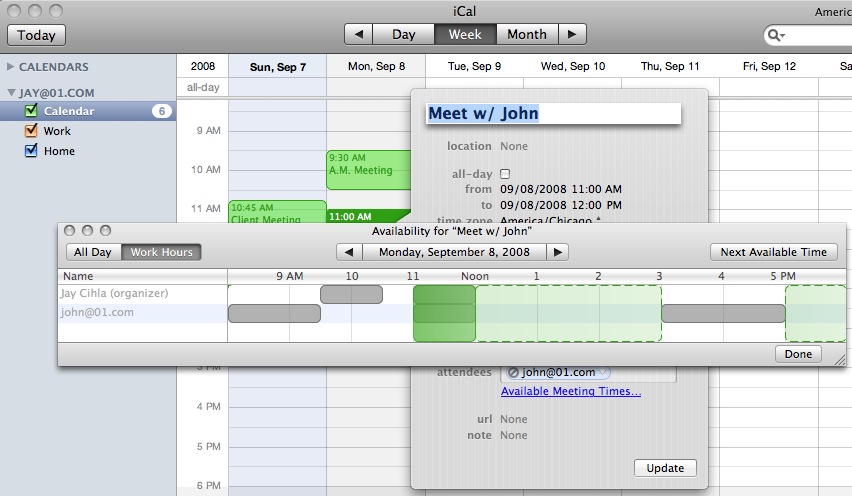
Task: Click the Fri, Sep 12 column header
Action: click(769, 66)
